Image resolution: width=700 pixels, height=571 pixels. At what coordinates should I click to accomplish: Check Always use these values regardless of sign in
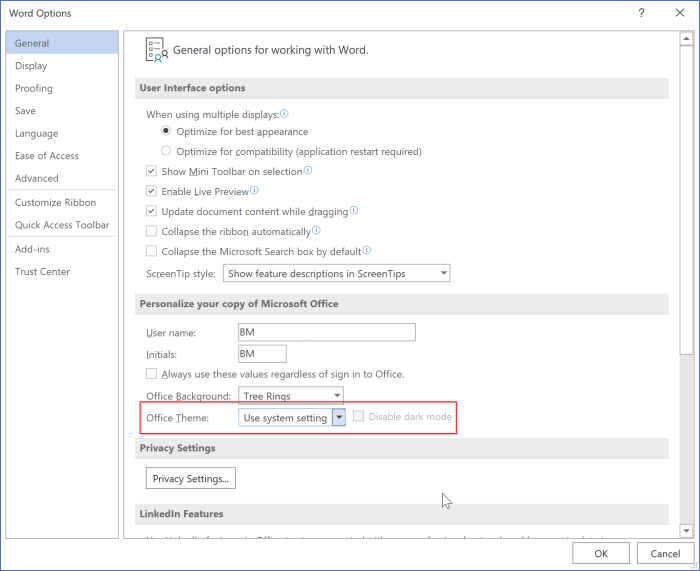tap(151, 374)
